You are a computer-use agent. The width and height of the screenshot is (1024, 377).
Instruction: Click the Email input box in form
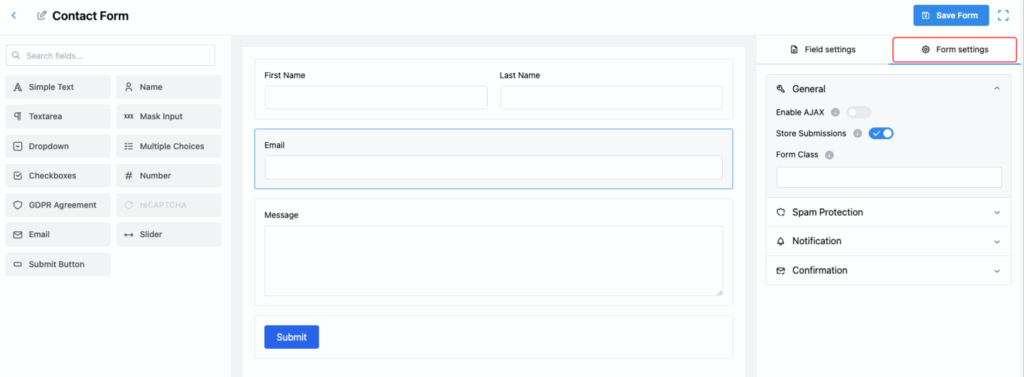tap(494, 167)
